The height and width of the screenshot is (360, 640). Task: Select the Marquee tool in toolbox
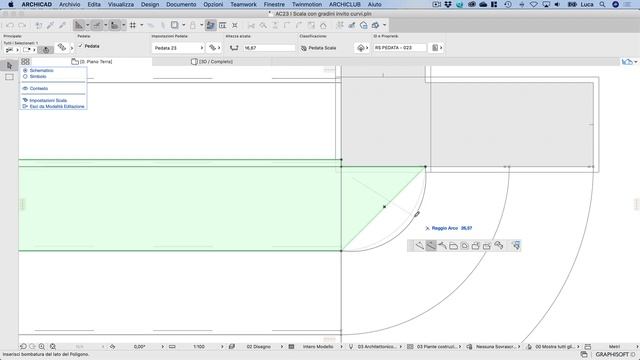(9, 77)
